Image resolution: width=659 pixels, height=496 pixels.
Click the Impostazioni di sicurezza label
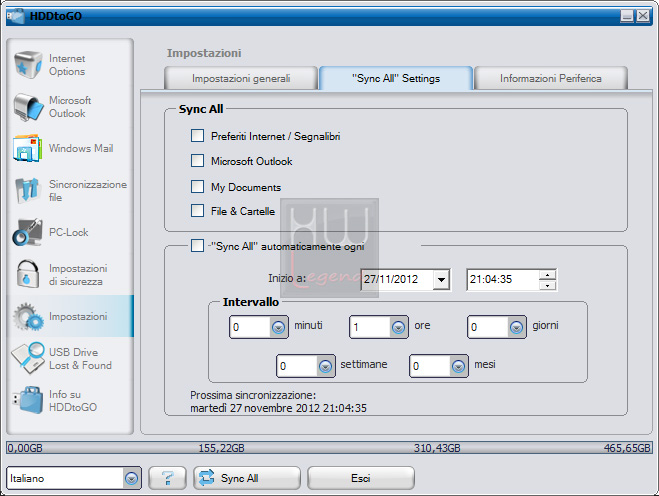(x=78, y=275)
